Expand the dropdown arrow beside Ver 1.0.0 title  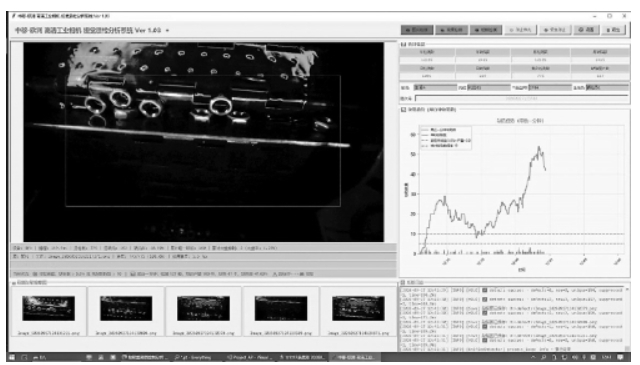tap(167, 31)
